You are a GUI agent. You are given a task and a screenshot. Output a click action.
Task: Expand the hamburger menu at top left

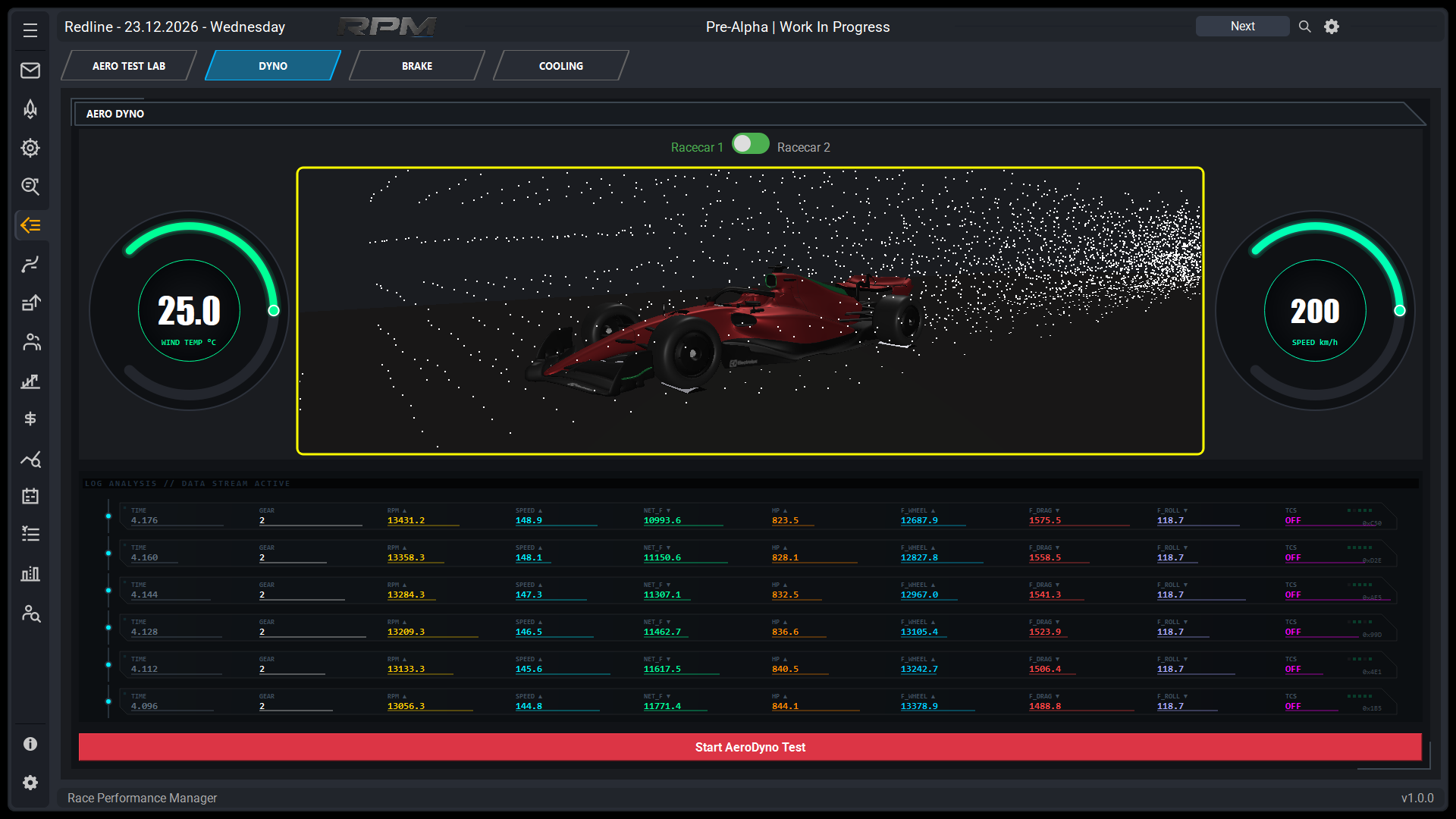(x=30, y=30)
